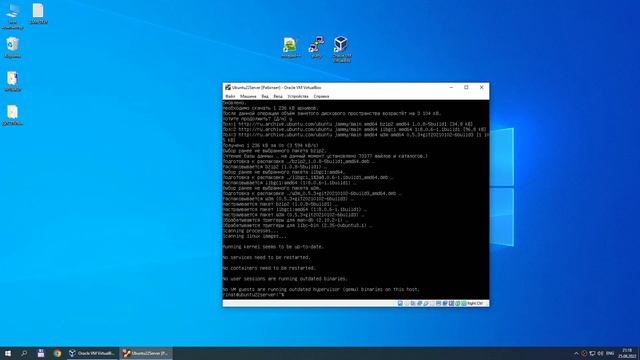Open the Машина menu
Image resolution: width=640 pixels, height=360 pixels.
(248, 96)
